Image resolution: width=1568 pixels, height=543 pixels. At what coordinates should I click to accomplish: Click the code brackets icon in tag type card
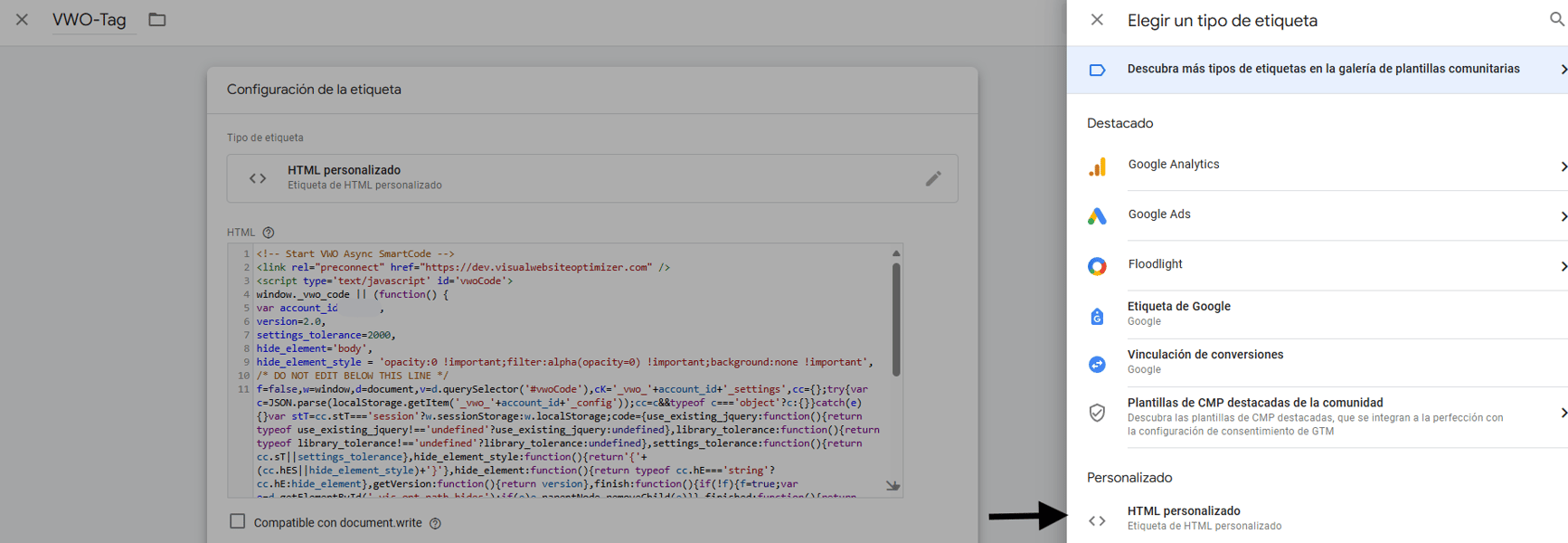coord(258,178)
